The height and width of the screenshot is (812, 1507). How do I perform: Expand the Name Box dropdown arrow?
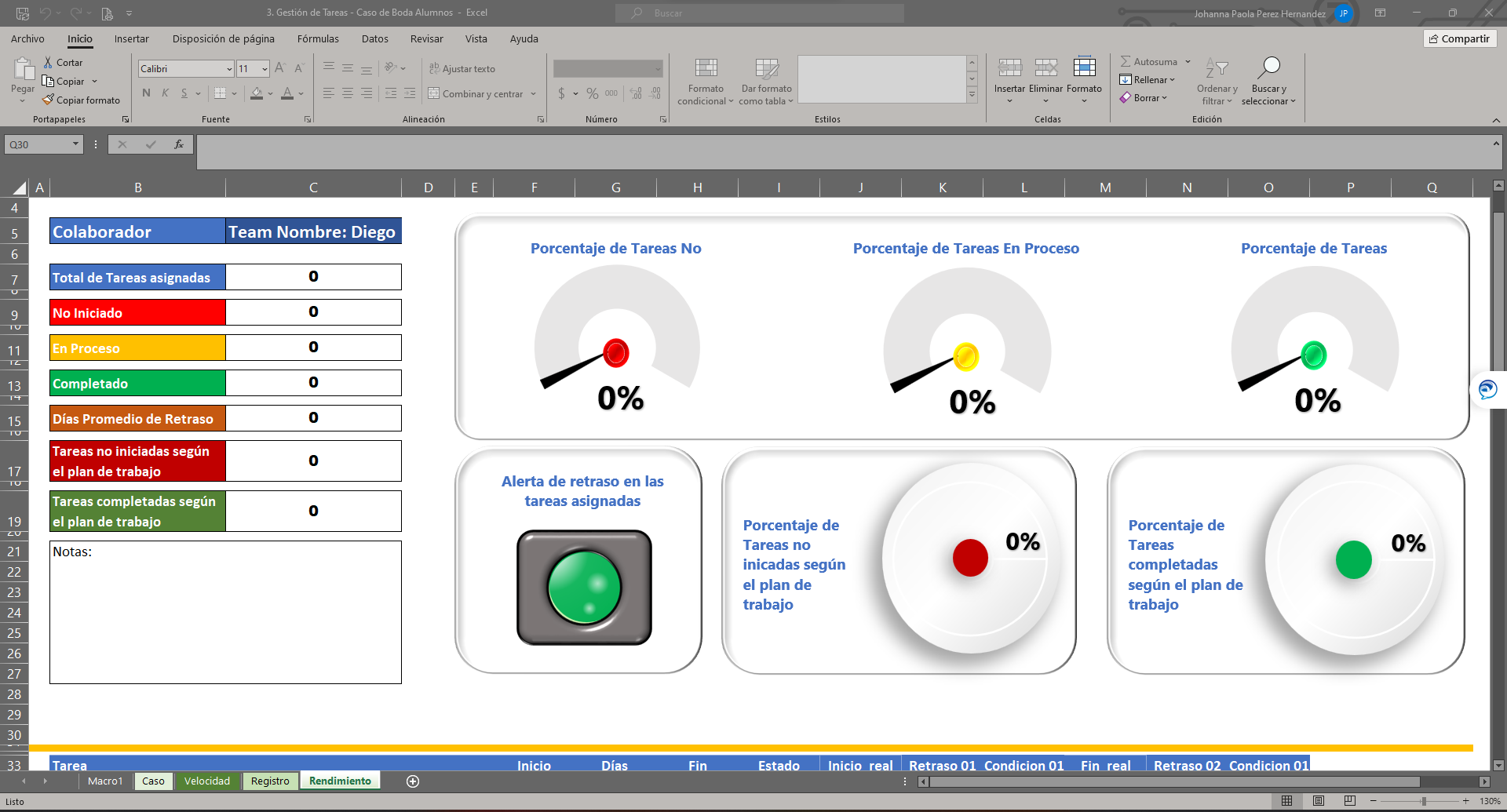point(75,144)
